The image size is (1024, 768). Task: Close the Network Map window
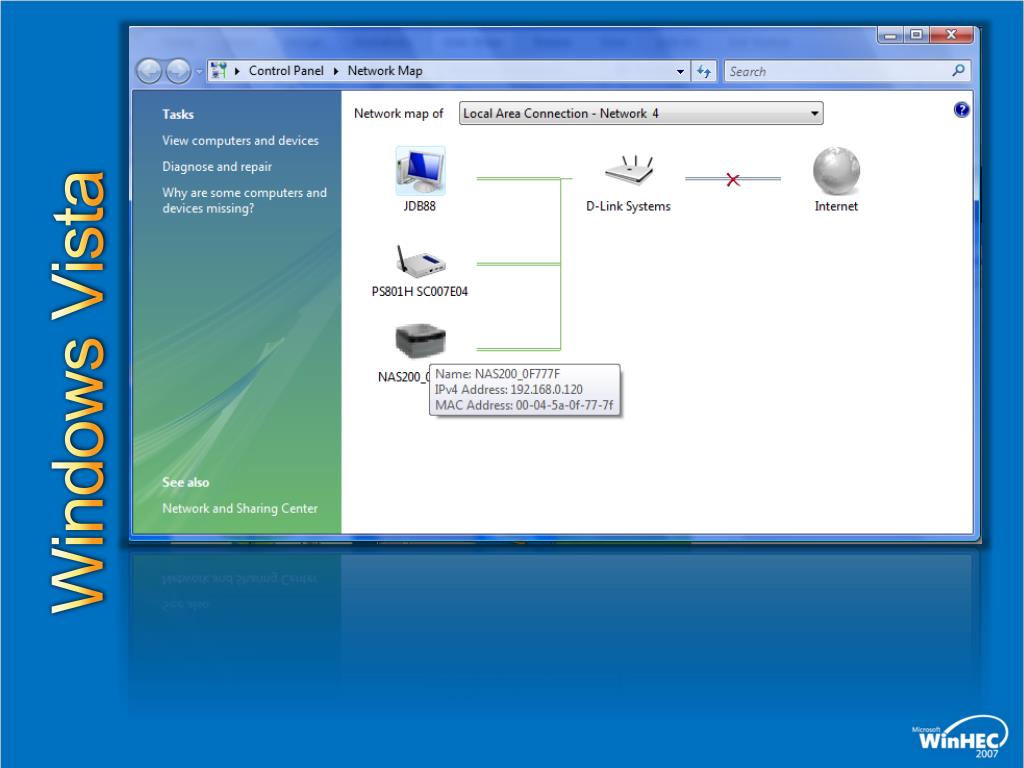tap(952, 35)
